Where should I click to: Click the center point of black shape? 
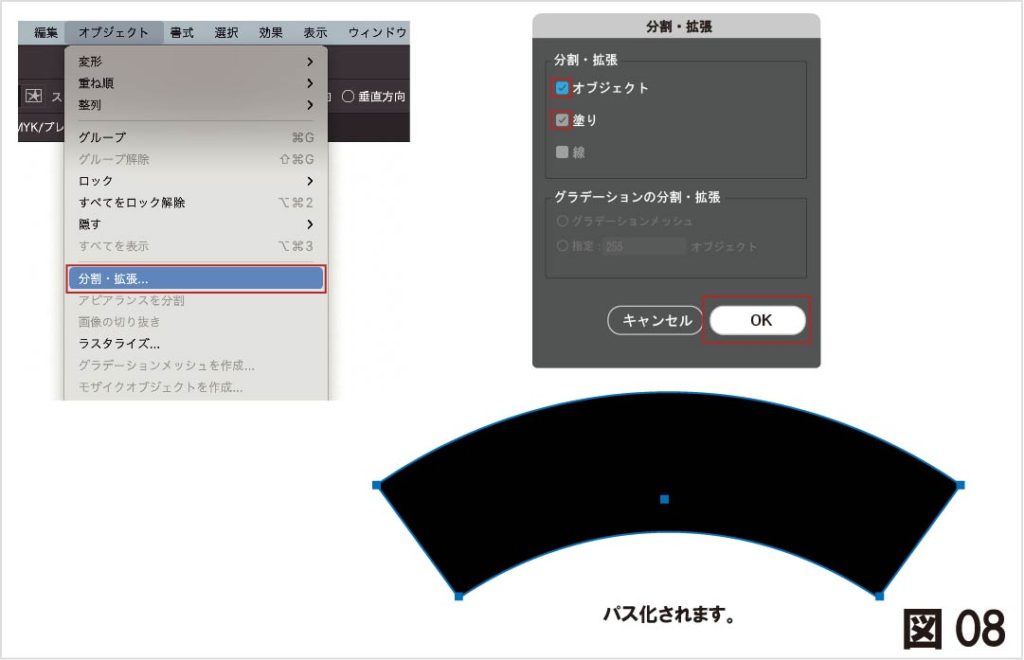(x=664, y=499)
